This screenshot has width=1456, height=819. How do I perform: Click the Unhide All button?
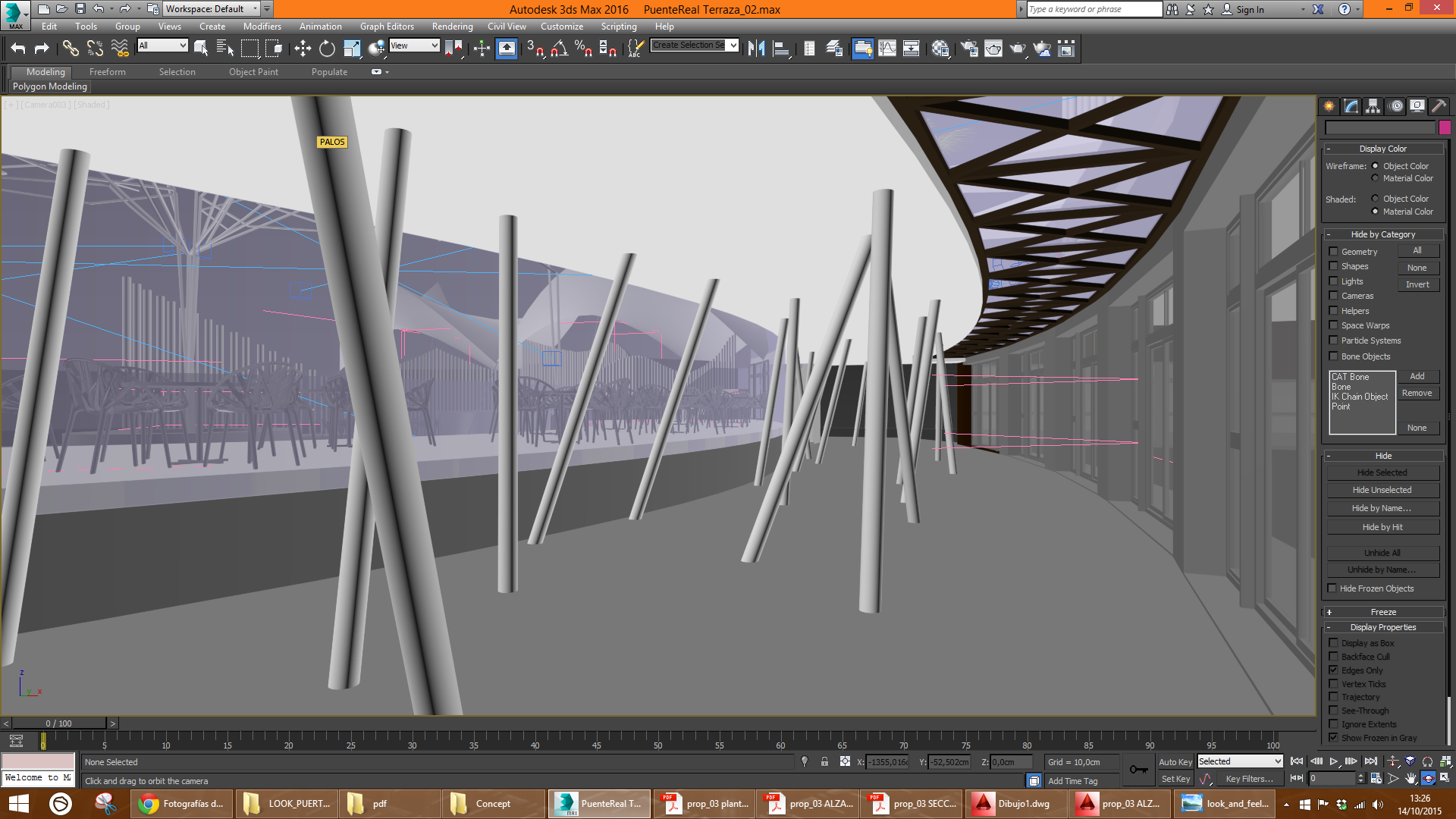tap(1382, 553)
